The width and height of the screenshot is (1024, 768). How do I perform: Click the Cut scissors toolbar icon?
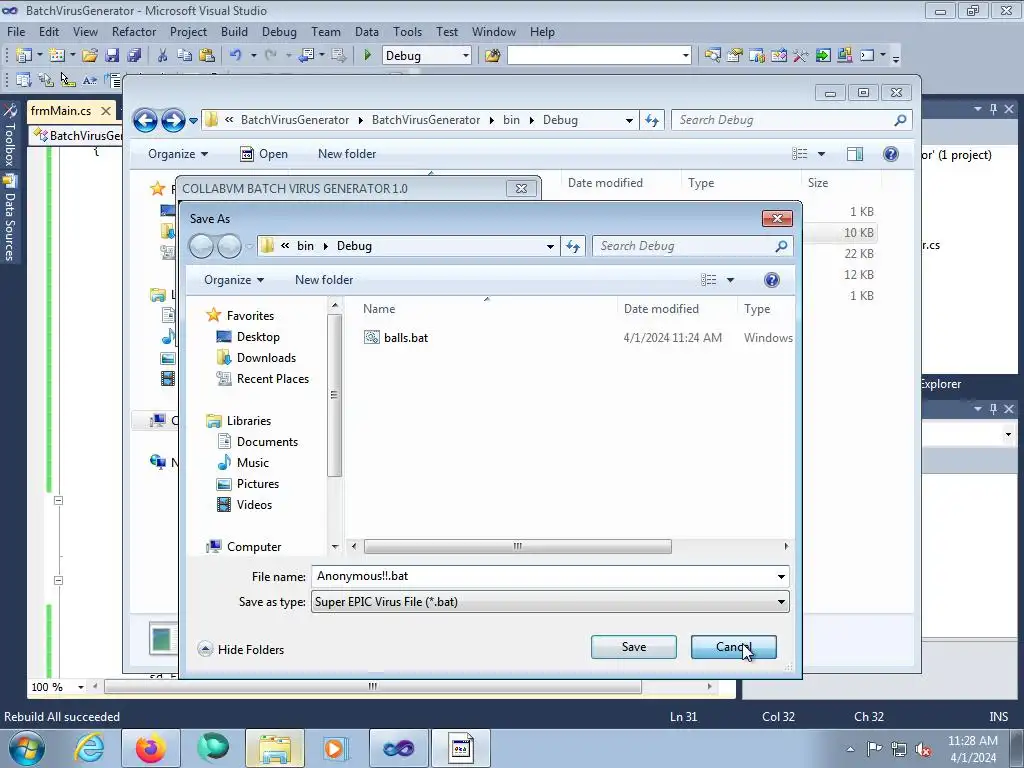163,56
